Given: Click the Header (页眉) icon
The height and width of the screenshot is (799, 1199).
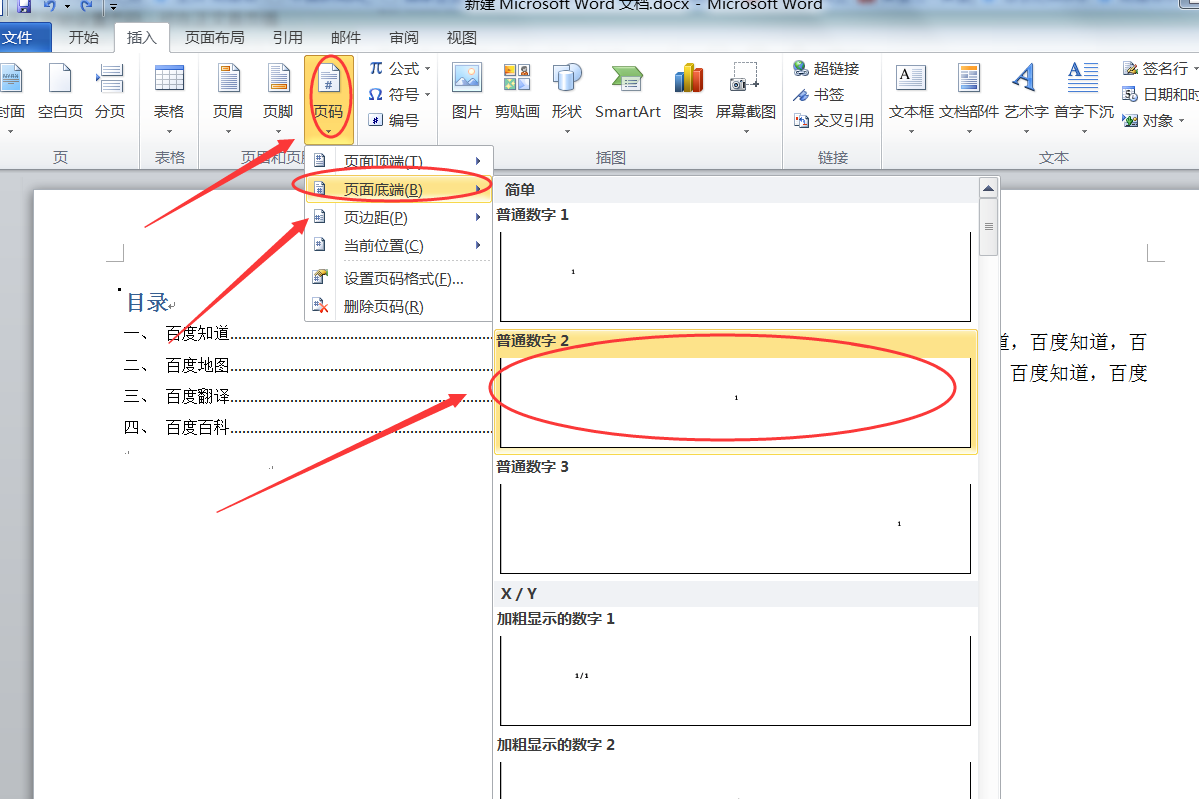Looking at the screenshot, I should [x=228, y=79].
